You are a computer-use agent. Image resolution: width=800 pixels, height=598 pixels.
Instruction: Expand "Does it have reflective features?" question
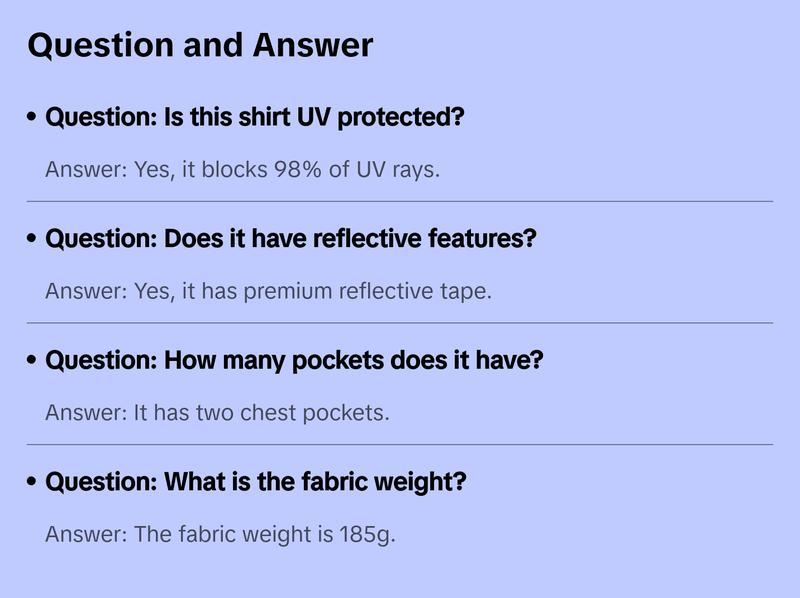point(291,240)
